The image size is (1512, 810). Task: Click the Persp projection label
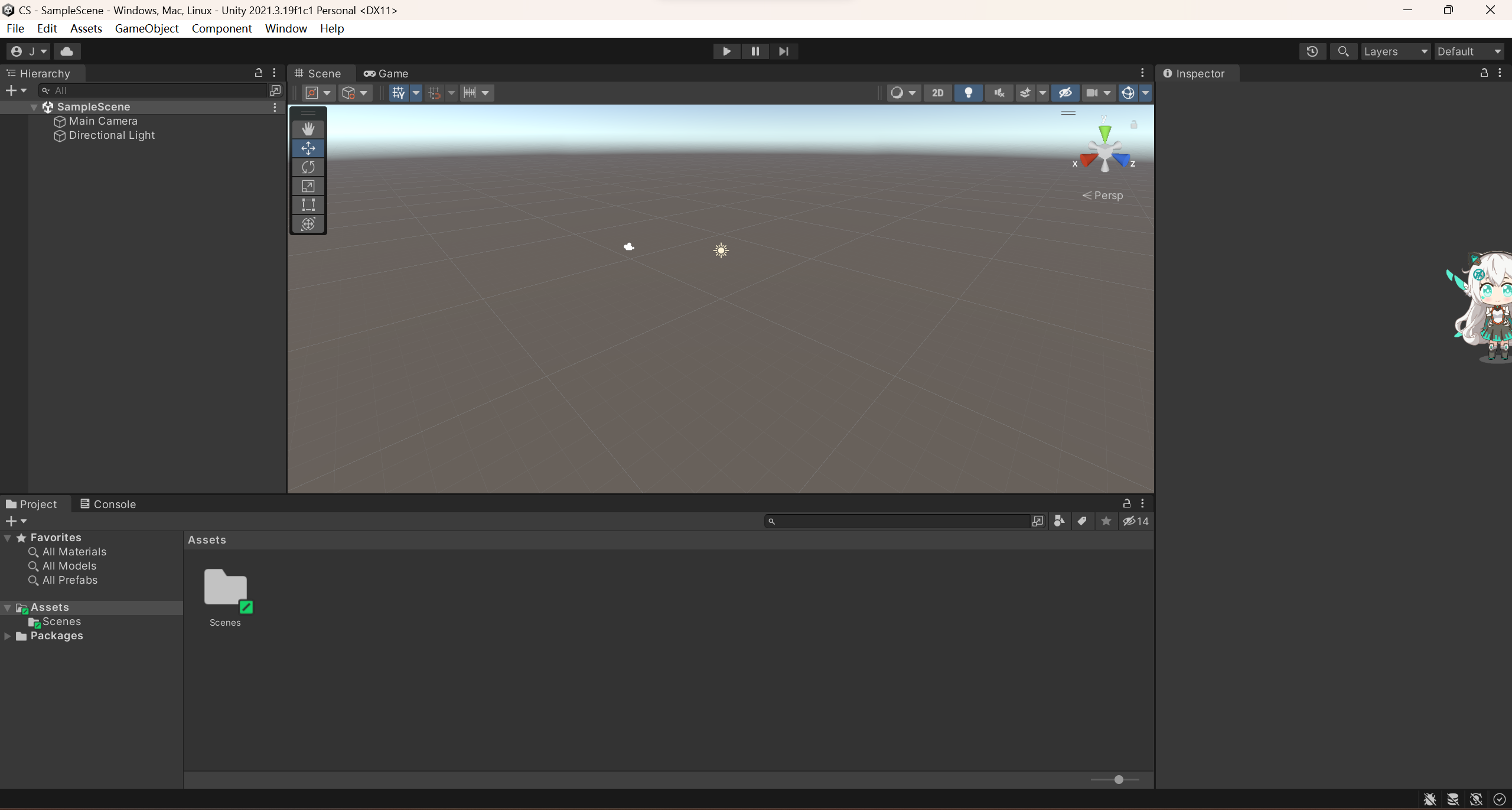(x=1102, y=196)
